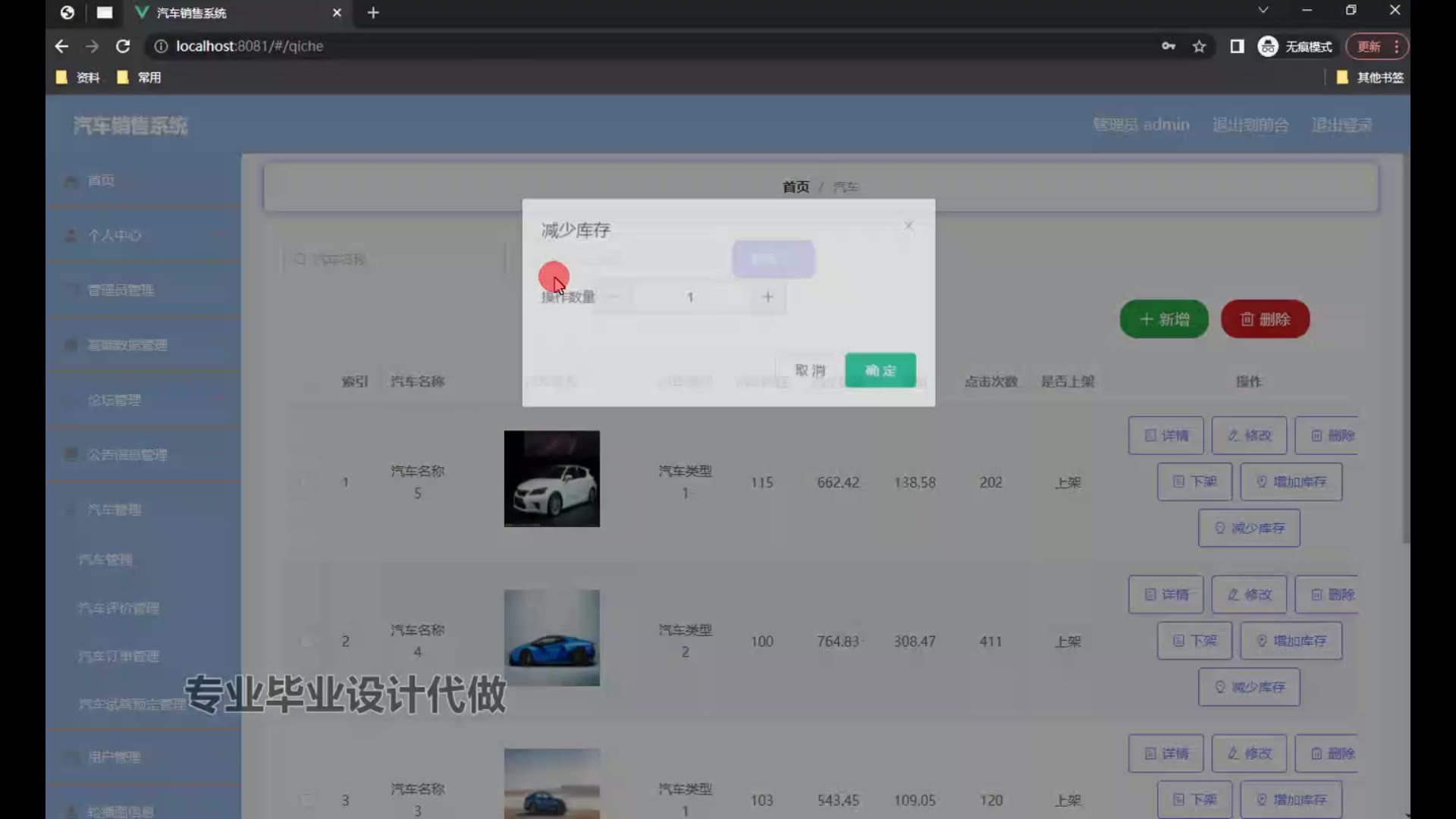This screenshot has width=1456, height=819.
Task: Confirm the stock reduction with 确定
Action: click(x=880, y=370)
